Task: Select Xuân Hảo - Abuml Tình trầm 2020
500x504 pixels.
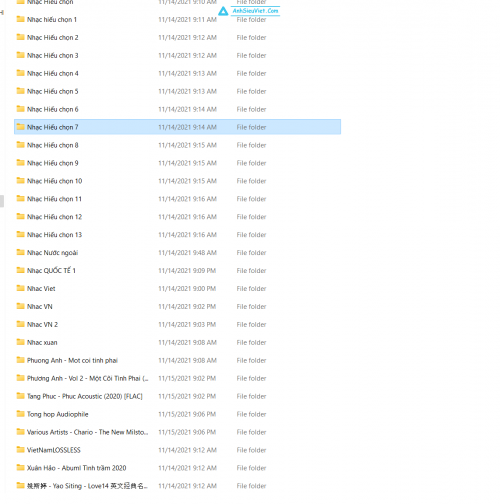Action: [x=77, y=468]
